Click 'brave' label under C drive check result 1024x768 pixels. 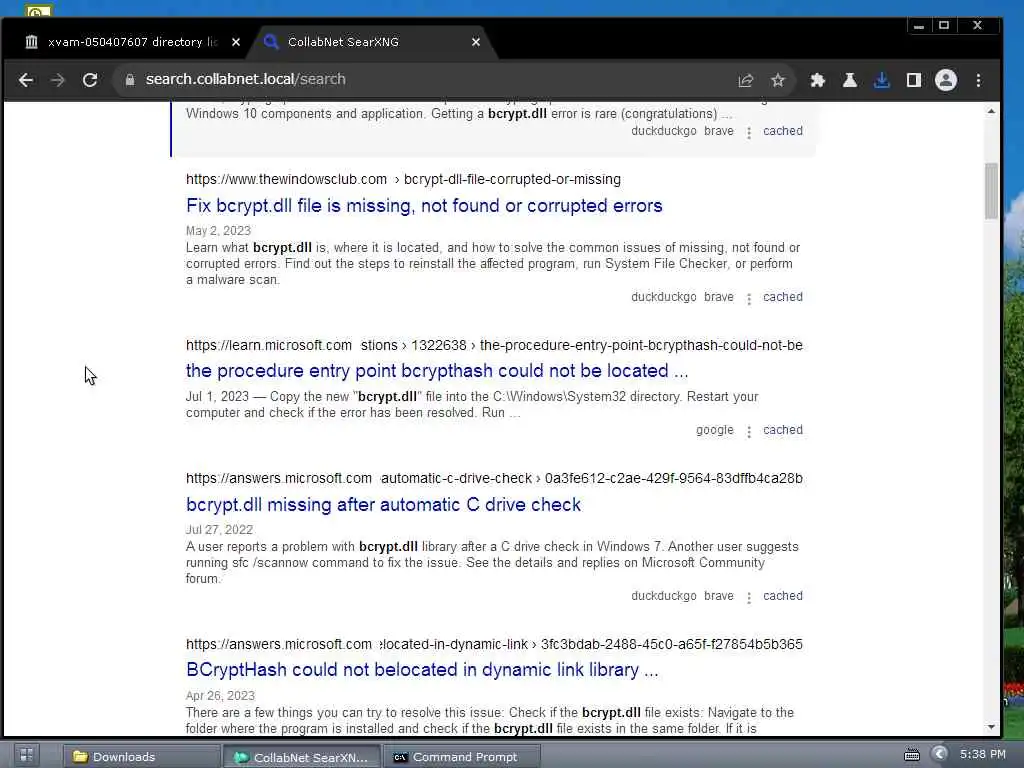(718, 596)
